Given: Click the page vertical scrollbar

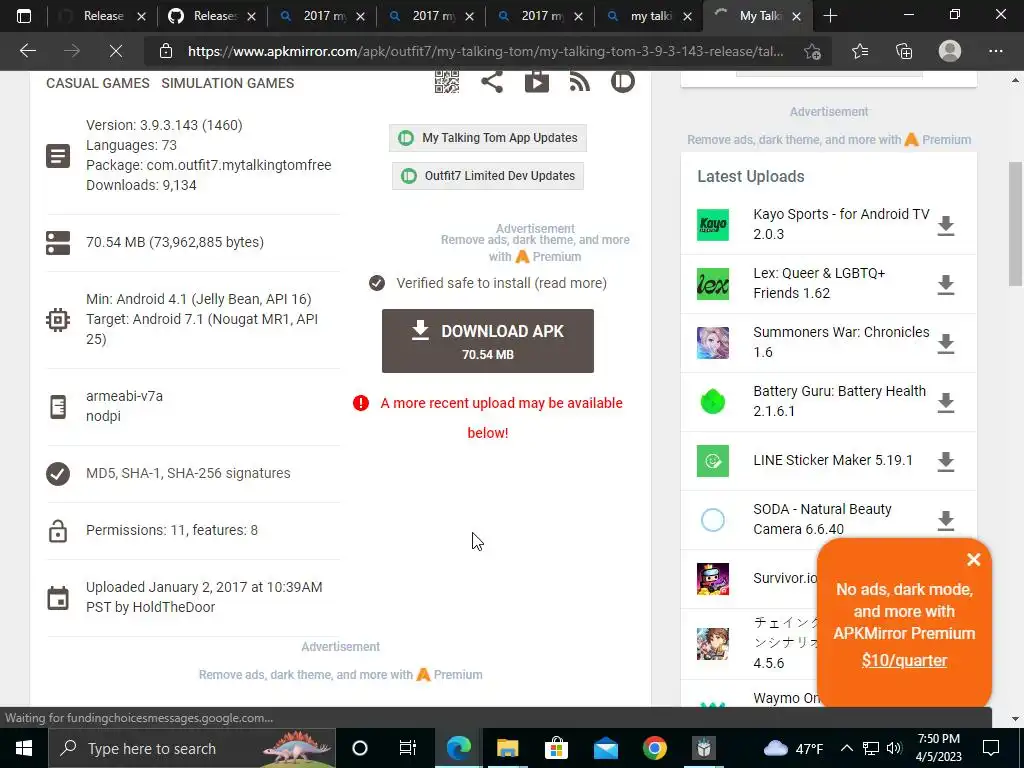Looking at the screenshot, I should (x=1015, y=224).
